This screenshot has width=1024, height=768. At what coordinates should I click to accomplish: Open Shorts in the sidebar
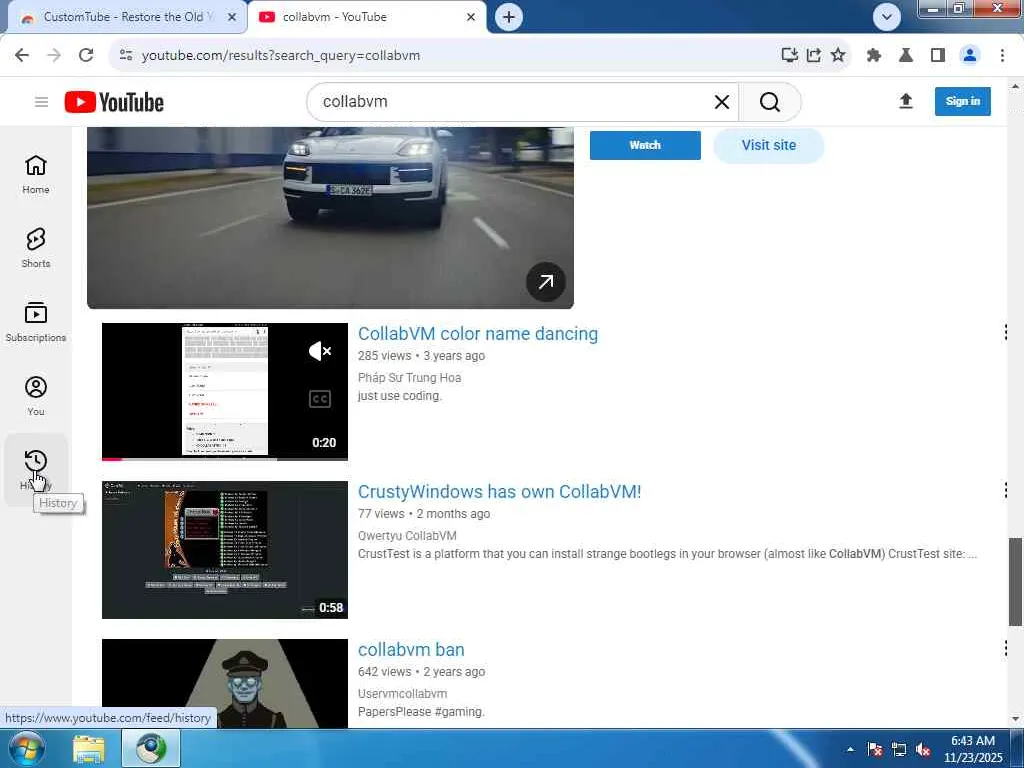pos(36,248)
